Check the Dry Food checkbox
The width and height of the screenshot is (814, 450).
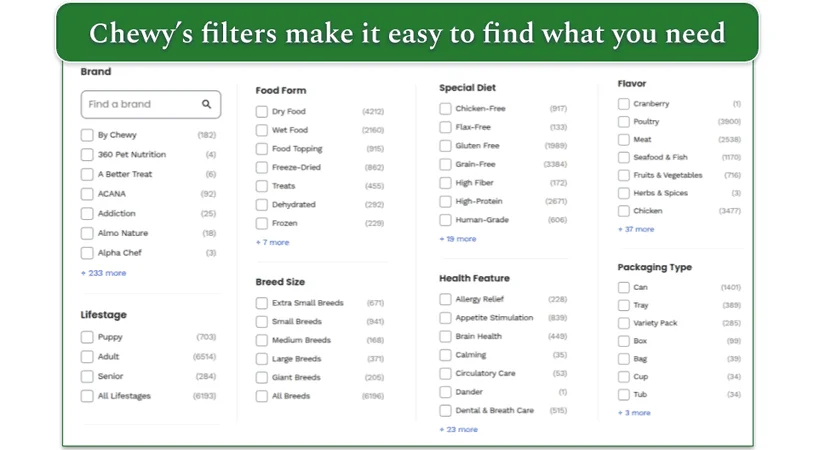(262, 112)
